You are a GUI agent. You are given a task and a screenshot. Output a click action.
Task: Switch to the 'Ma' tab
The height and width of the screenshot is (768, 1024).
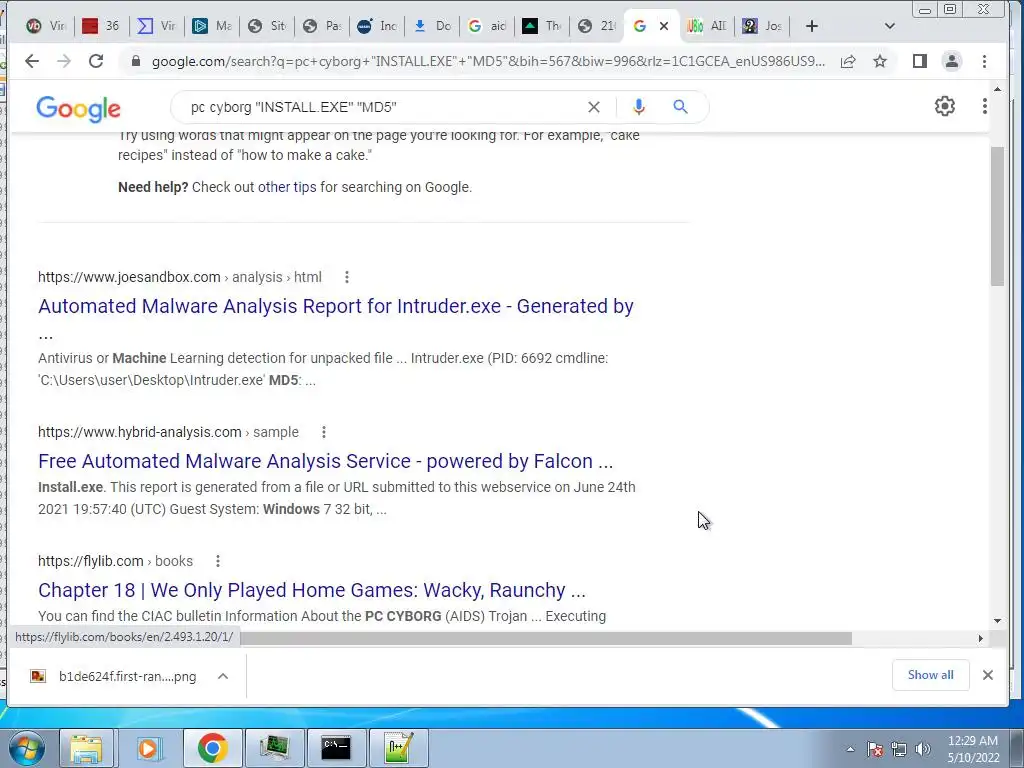(212, 26)
